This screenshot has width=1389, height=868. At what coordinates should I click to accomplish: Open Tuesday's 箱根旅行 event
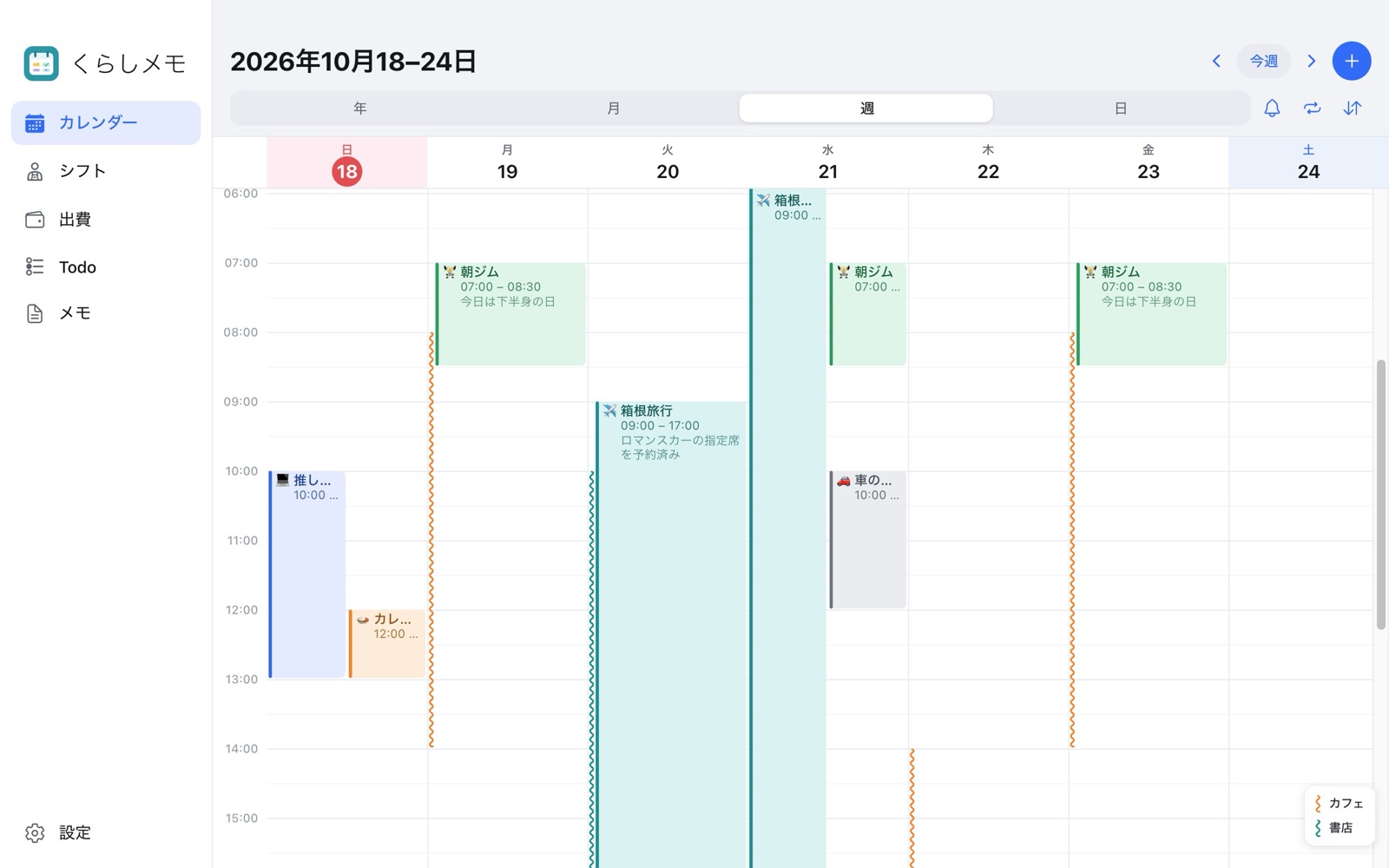click(x=671, y=635)
